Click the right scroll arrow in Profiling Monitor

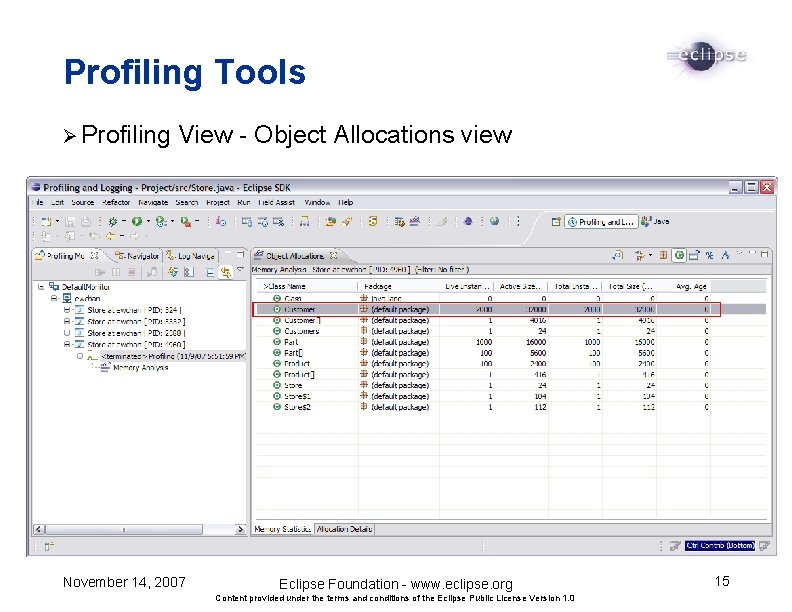pyautogui.click(x=240, y=529)
